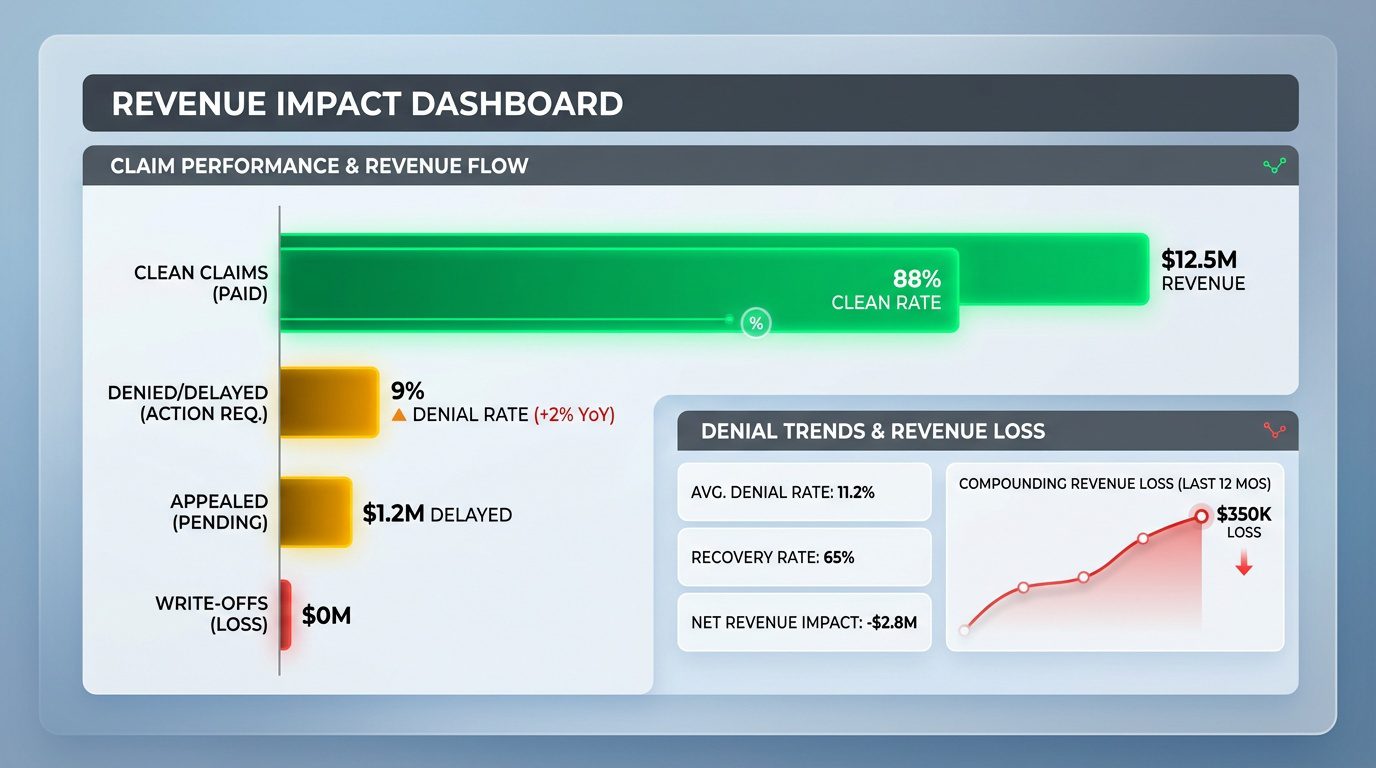1376x768 pixels.
Task: Open the percentage badge below the Clean Claims bar
Action: tap(756, 323)
